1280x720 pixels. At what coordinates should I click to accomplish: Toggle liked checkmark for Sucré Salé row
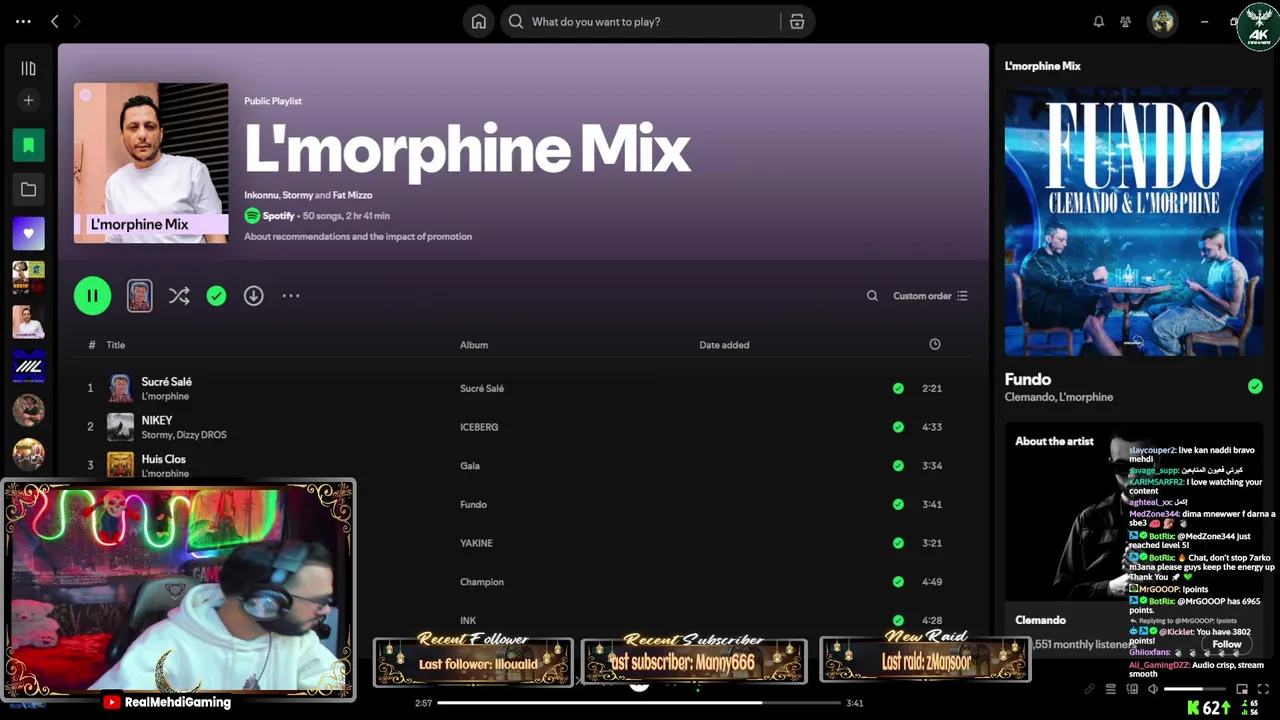(898, 388)
